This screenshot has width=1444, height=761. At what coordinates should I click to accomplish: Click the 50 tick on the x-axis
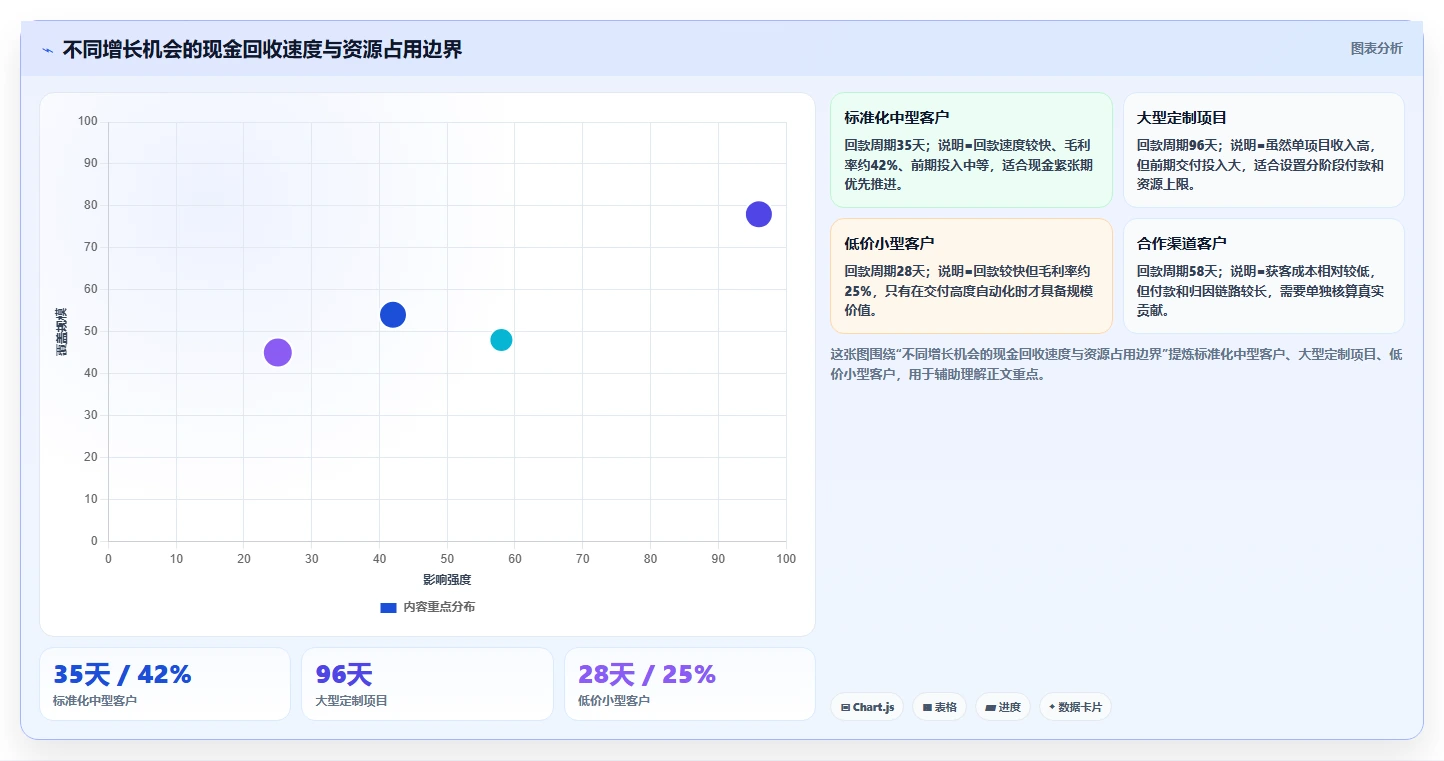(x=447, y=559)
